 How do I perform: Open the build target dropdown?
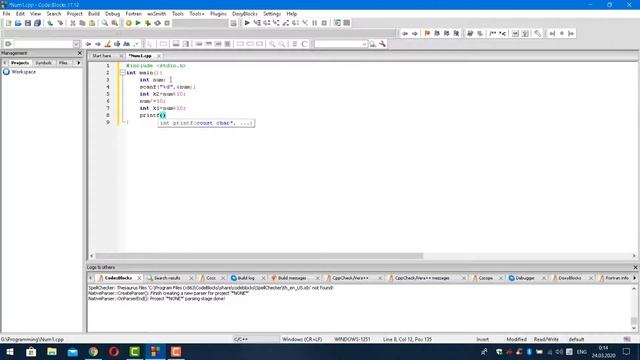(200, 23)
